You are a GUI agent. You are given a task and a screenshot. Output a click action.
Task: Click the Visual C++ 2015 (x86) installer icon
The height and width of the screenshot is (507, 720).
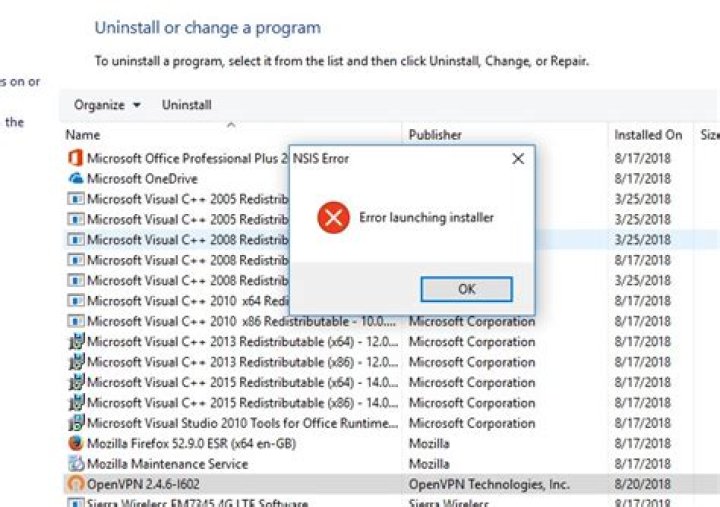76,403
